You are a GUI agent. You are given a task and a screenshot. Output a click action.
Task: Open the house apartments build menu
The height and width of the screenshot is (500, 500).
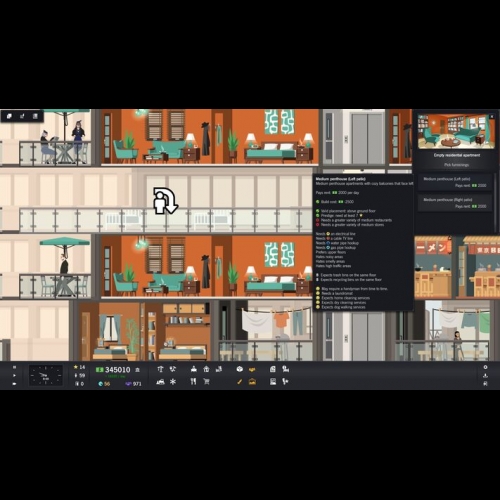tap(206, 369)
